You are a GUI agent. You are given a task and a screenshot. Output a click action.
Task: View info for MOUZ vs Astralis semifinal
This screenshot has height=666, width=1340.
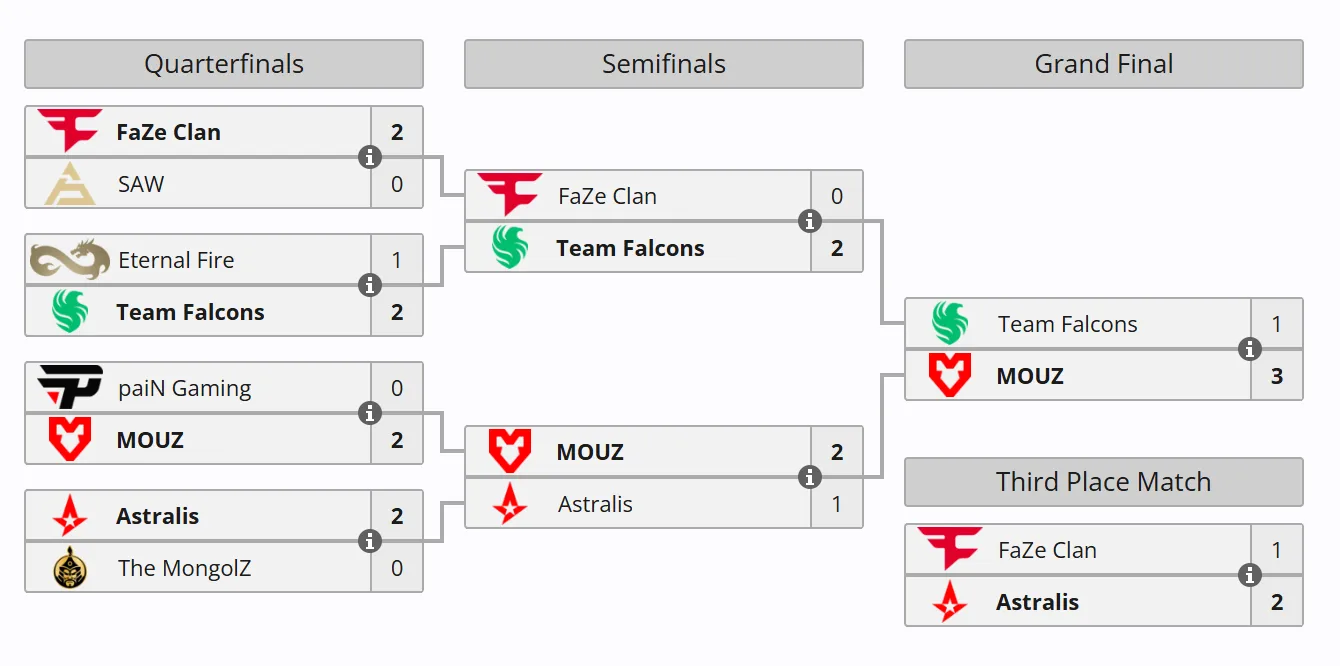click(x=810, y=477)
